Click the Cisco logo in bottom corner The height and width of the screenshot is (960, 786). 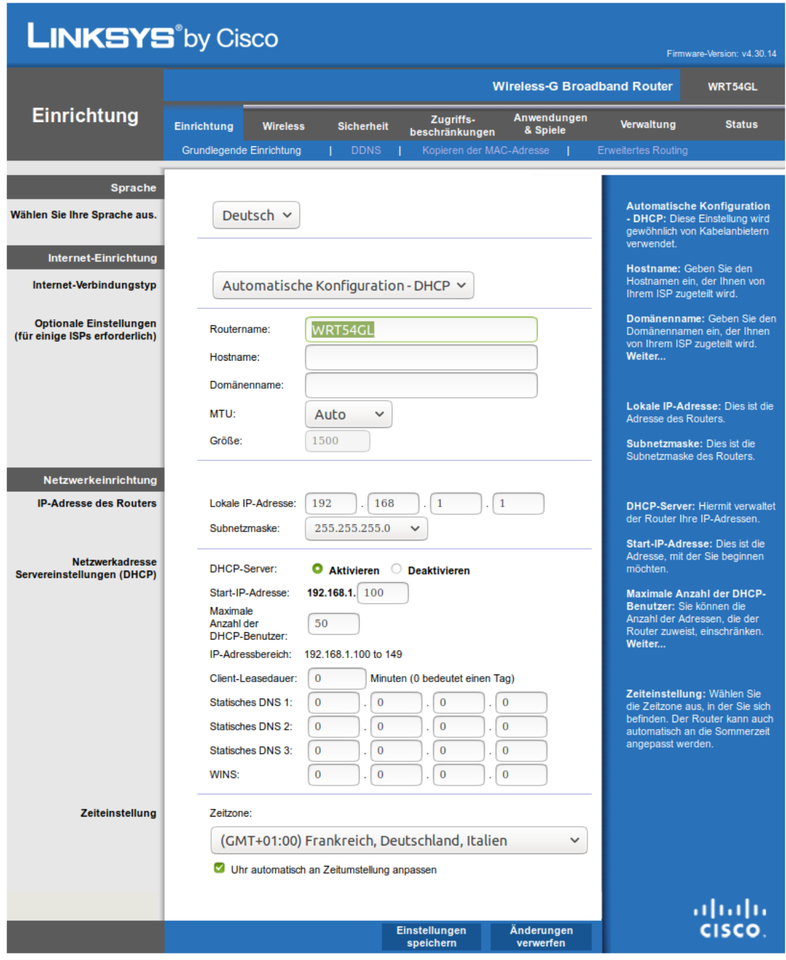[x=730, y=918]
